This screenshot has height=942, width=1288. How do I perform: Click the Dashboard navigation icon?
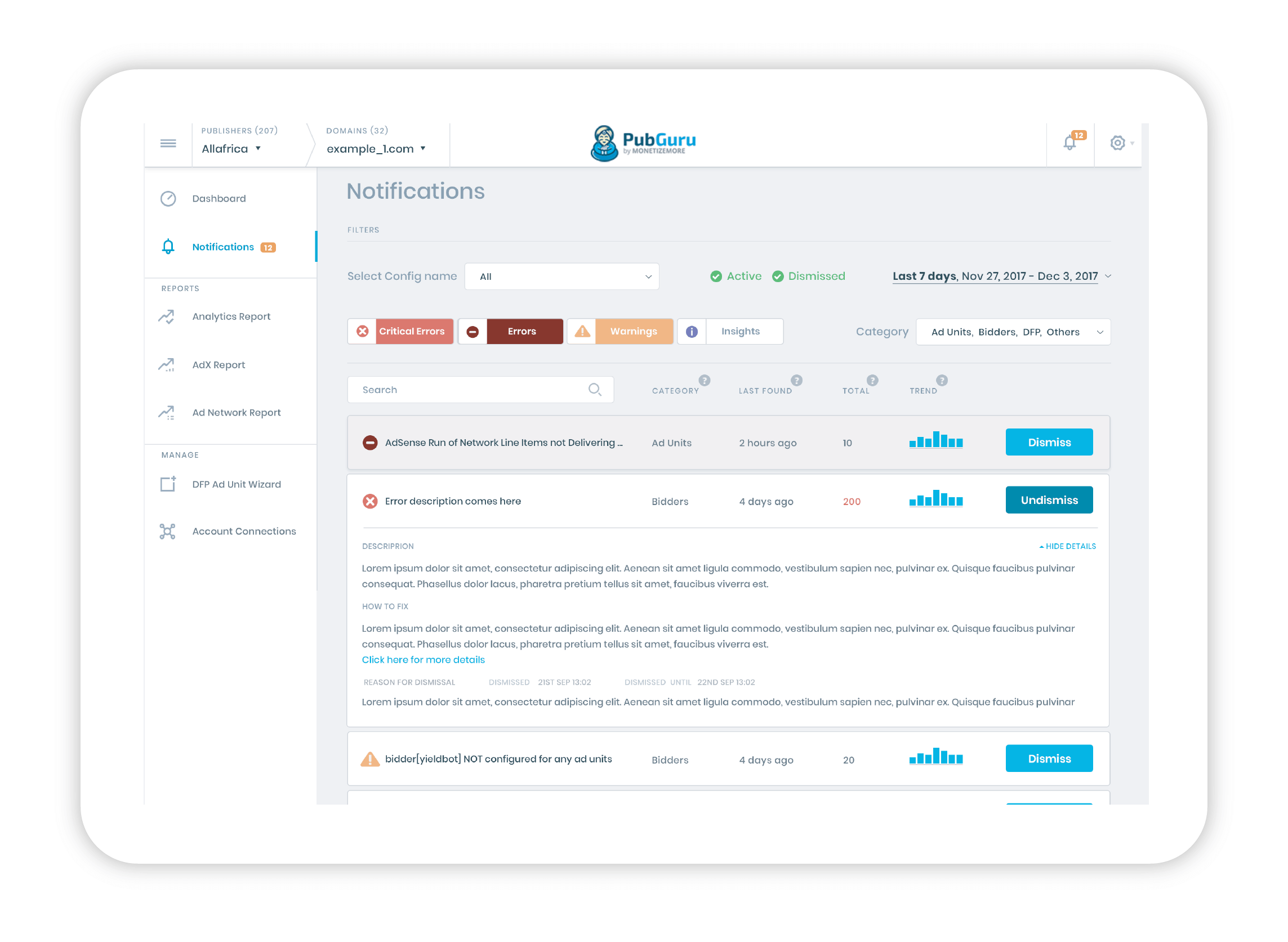pyautogui.click(x=168, y=197)
